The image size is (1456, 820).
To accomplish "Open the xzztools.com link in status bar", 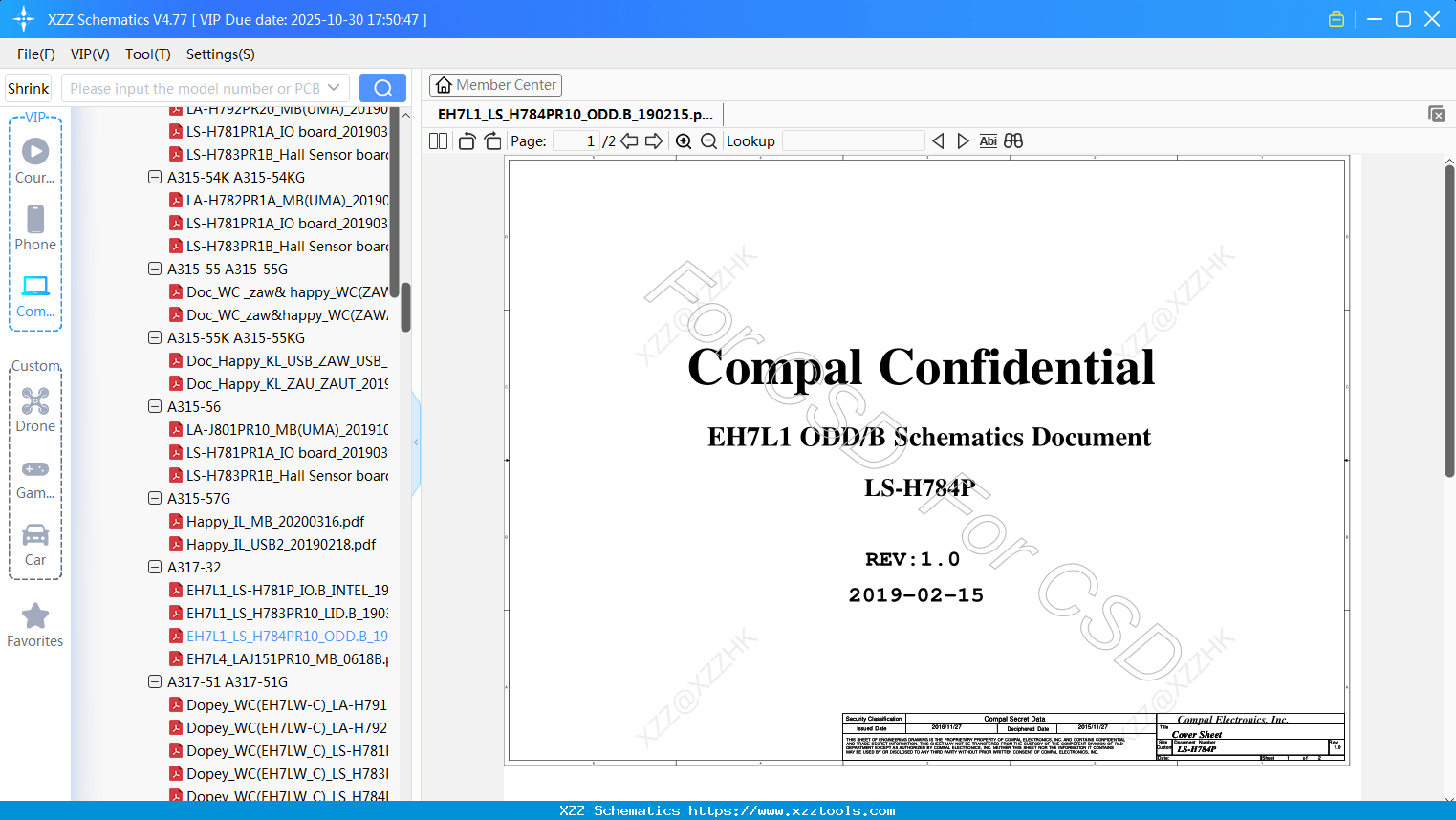I will (793, 810).
